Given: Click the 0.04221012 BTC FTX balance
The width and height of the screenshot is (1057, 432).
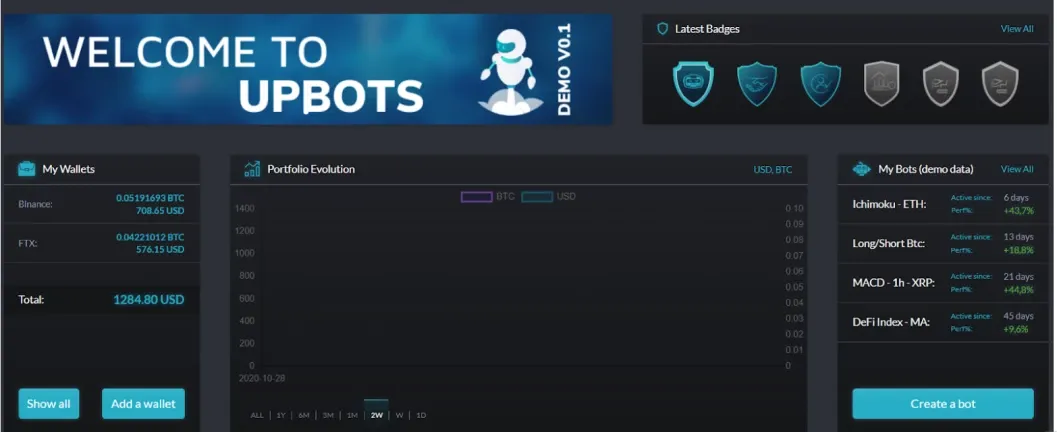Looking at the screenshot, I should [150, 237].
